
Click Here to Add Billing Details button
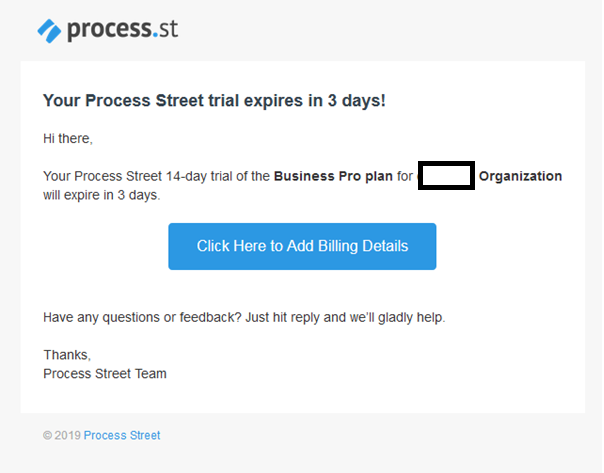[302, 246]
